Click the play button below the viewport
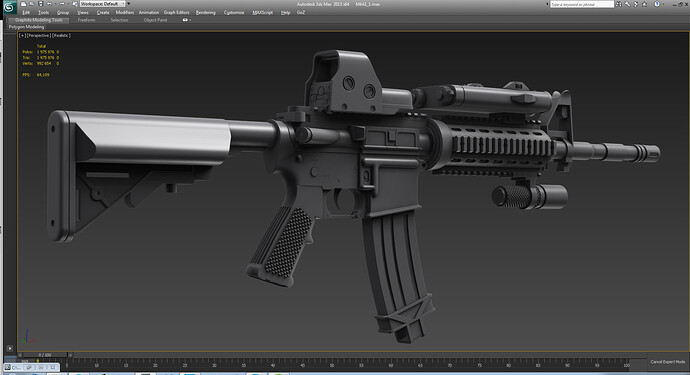Screen dimensions: 690x375 (x=10, y=348)
